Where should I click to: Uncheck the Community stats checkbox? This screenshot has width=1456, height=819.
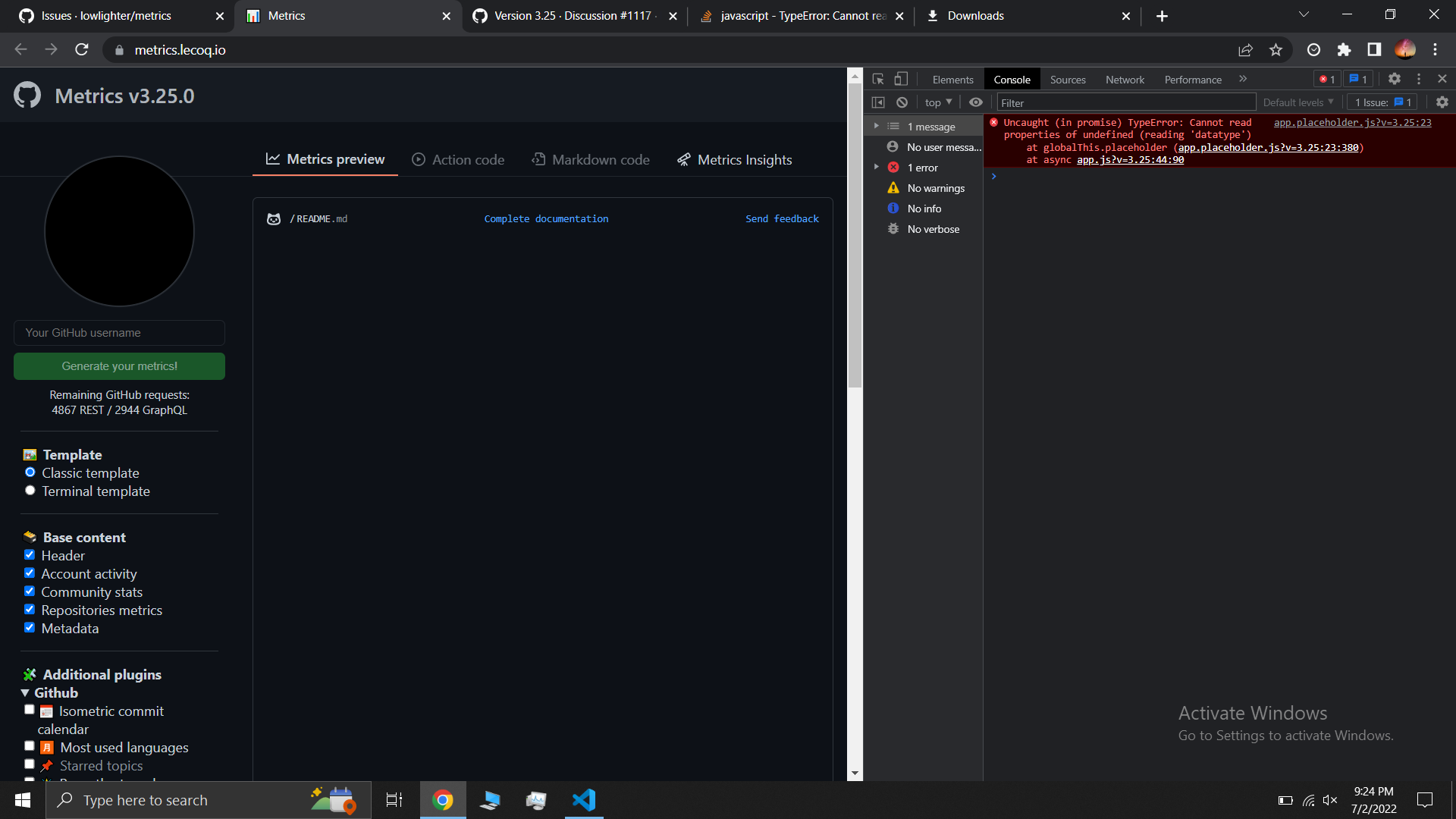tap(30, 591)
